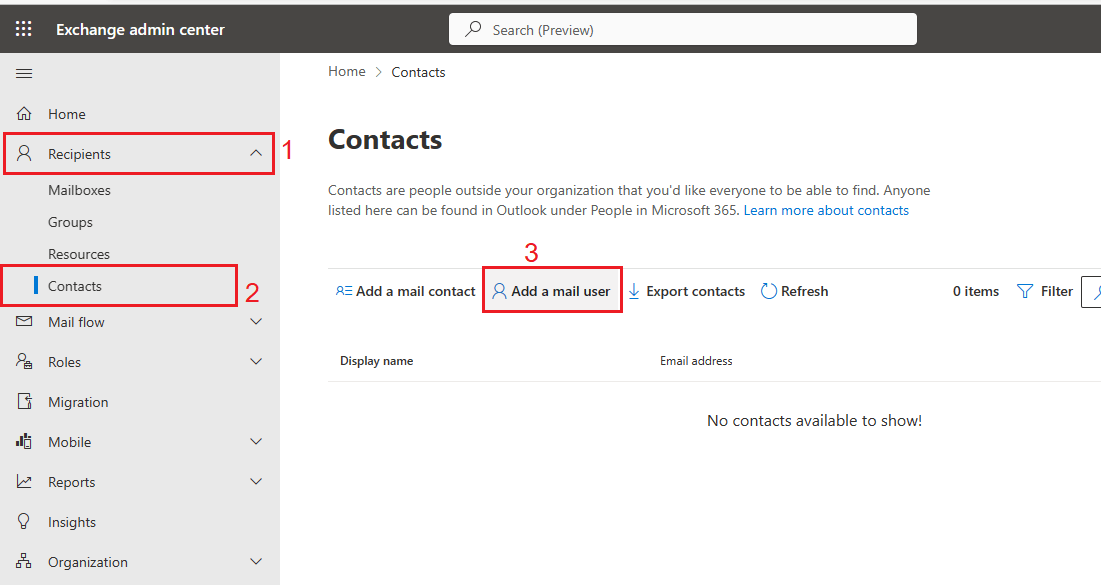The height and width of the screenshot is (585, 1101).
Task: Expand the Mail flow section chevron
Action: (256, 322)
